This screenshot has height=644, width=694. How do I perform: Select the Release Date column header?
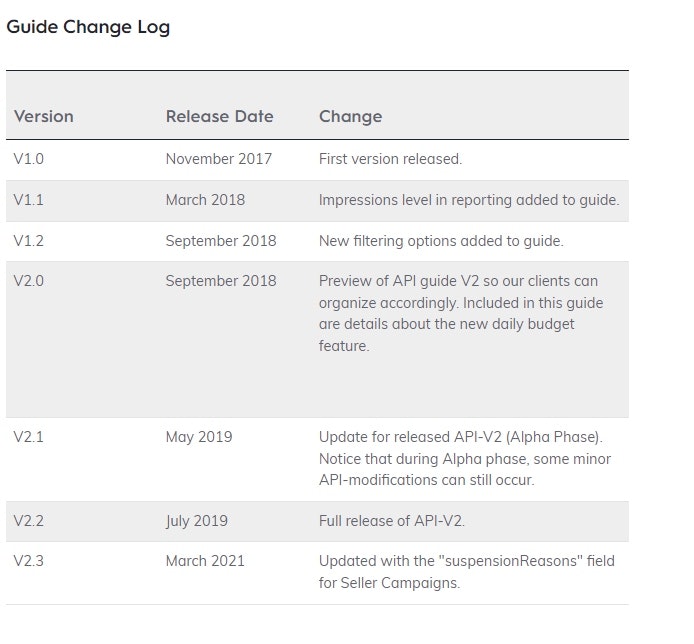click(219, 116)
